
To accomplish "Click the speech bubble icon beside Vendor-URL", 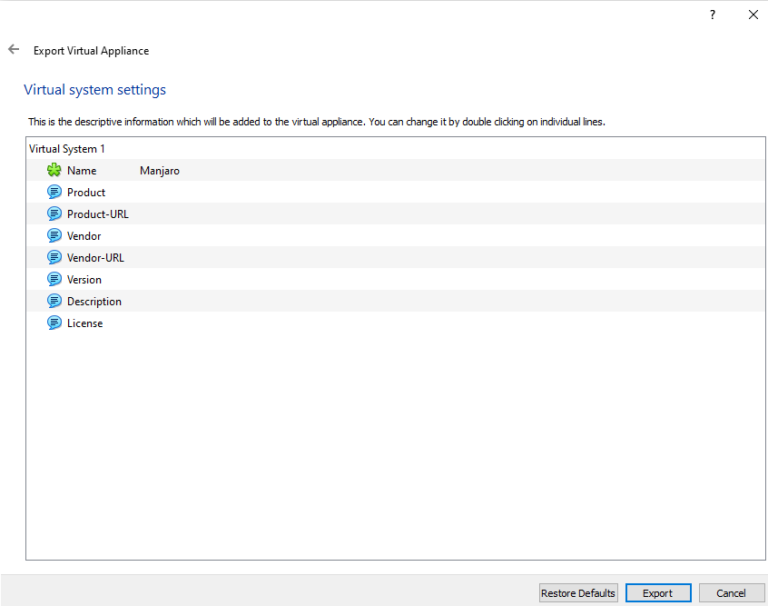I will coord(54,258).
